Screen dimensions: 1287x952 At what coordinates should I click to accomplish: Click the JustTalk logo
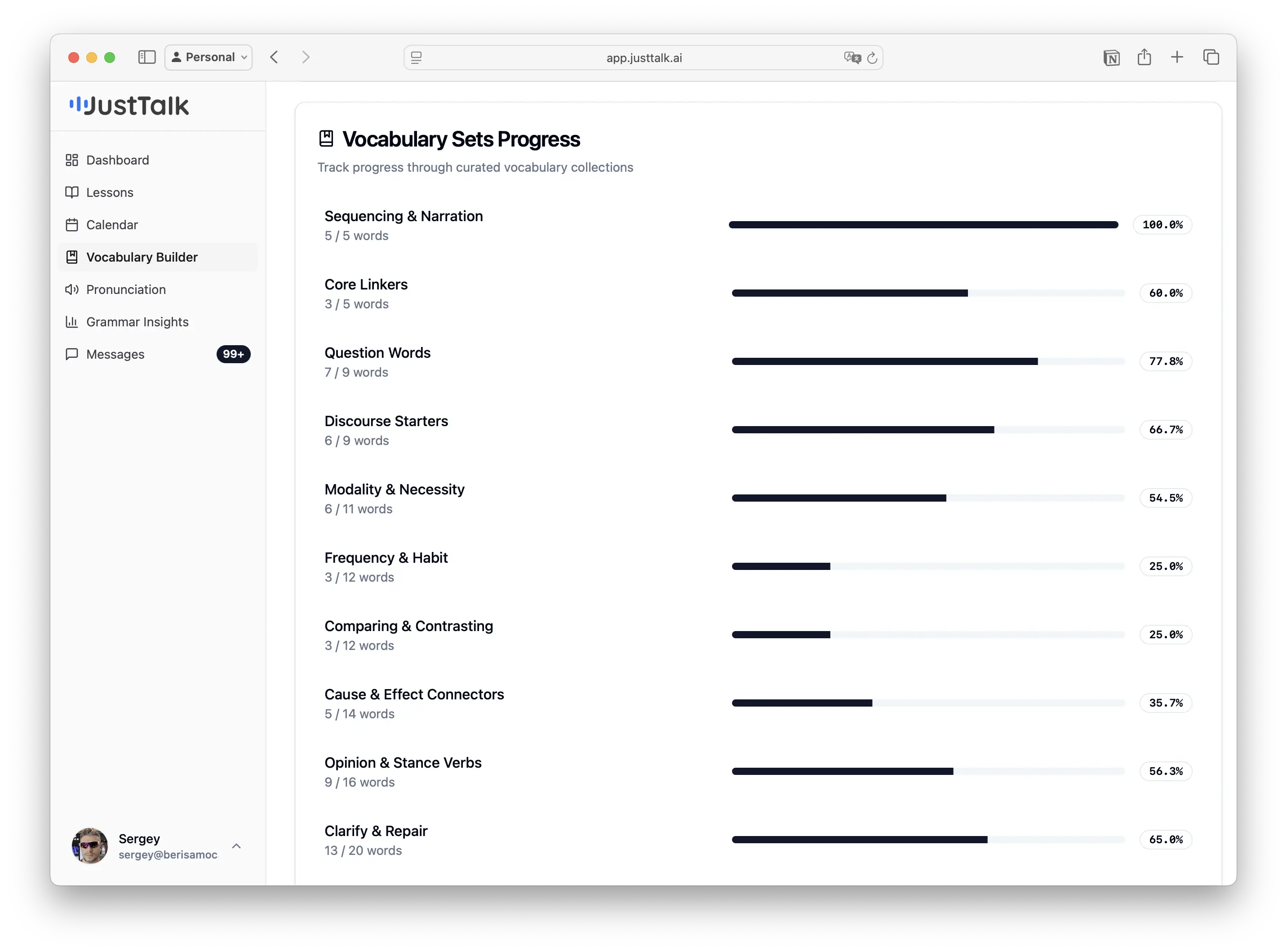[129, 106]
